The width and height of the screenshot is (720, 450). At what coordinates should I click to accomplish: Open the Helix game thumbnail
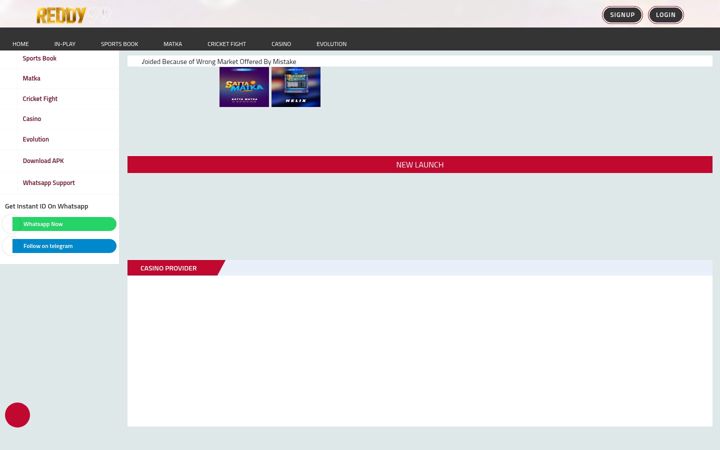coord(296,87)
